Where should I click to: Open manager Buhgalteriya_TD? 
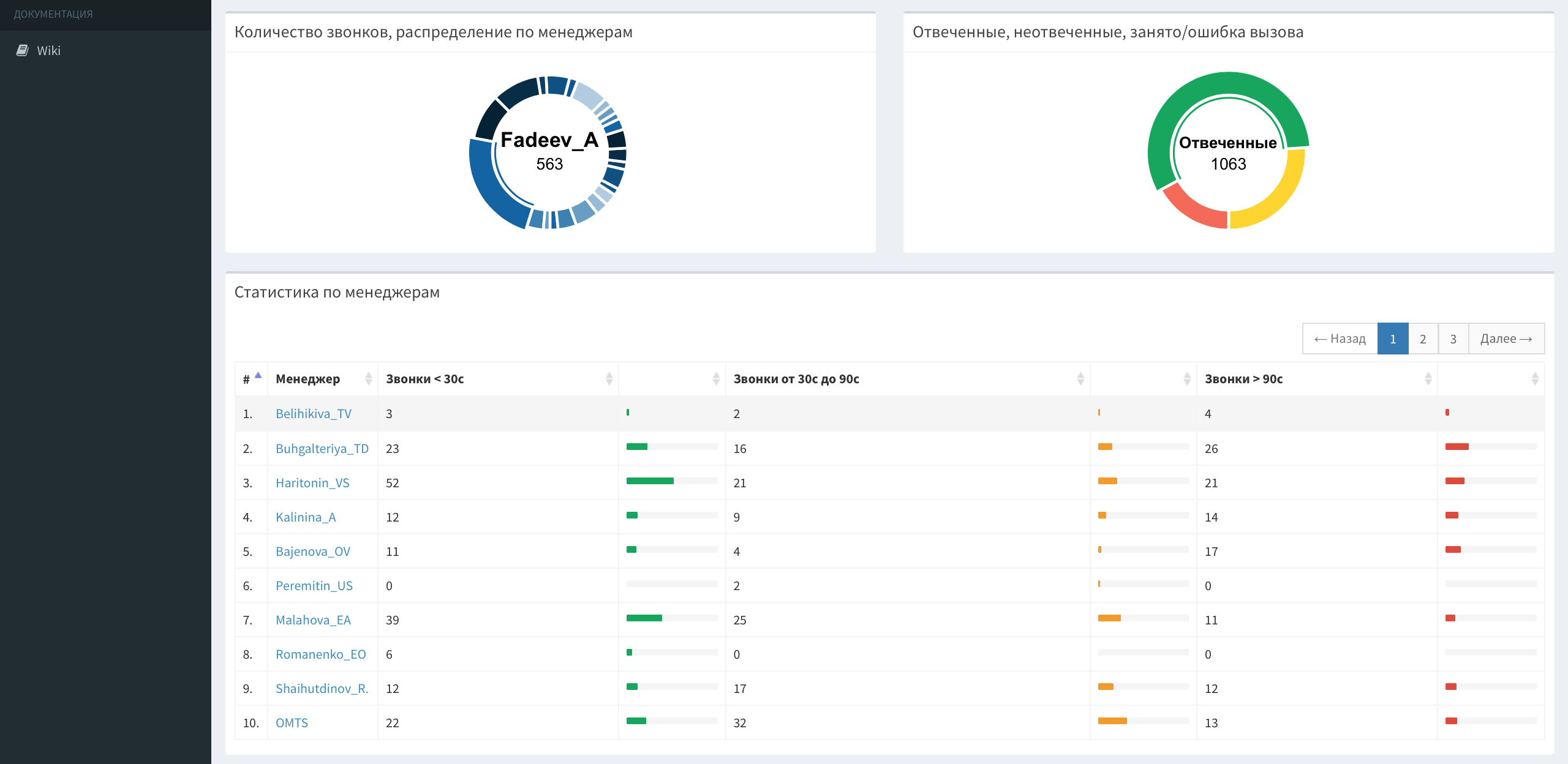click(322, 449)
